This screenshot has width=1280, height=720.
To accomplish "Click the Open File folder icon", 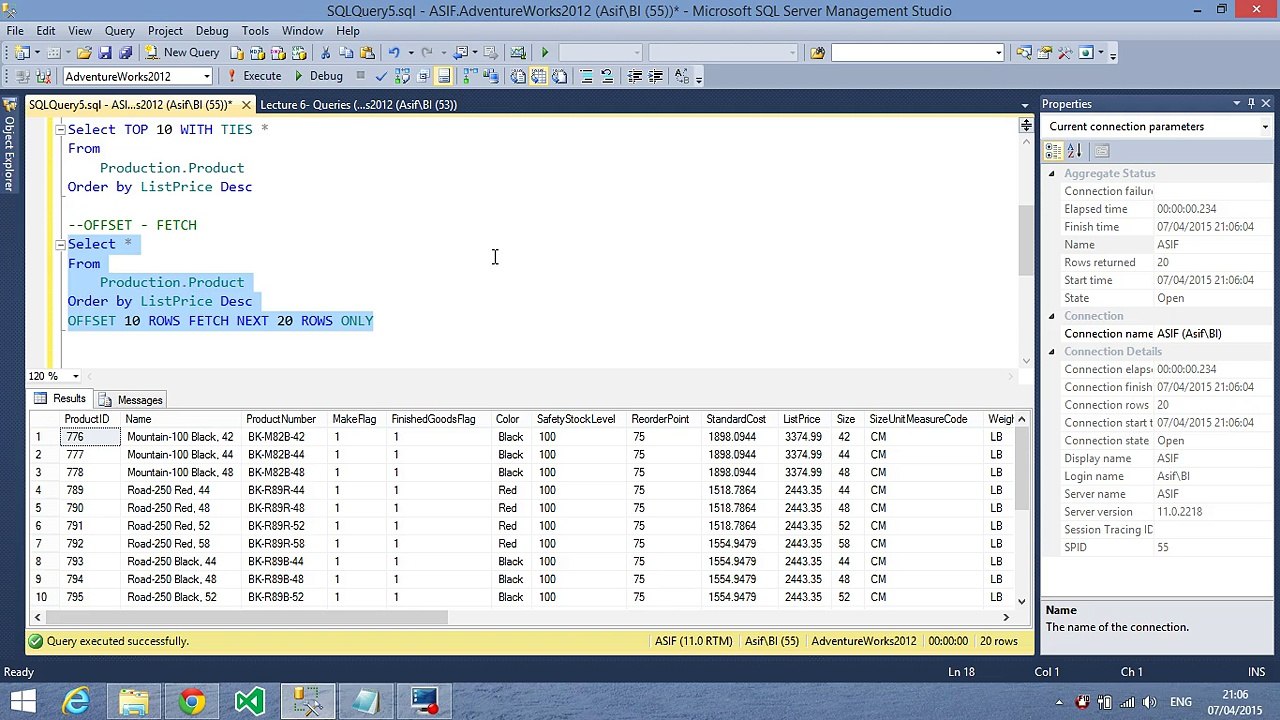I will pyautogui.click(x=84, y=52).
